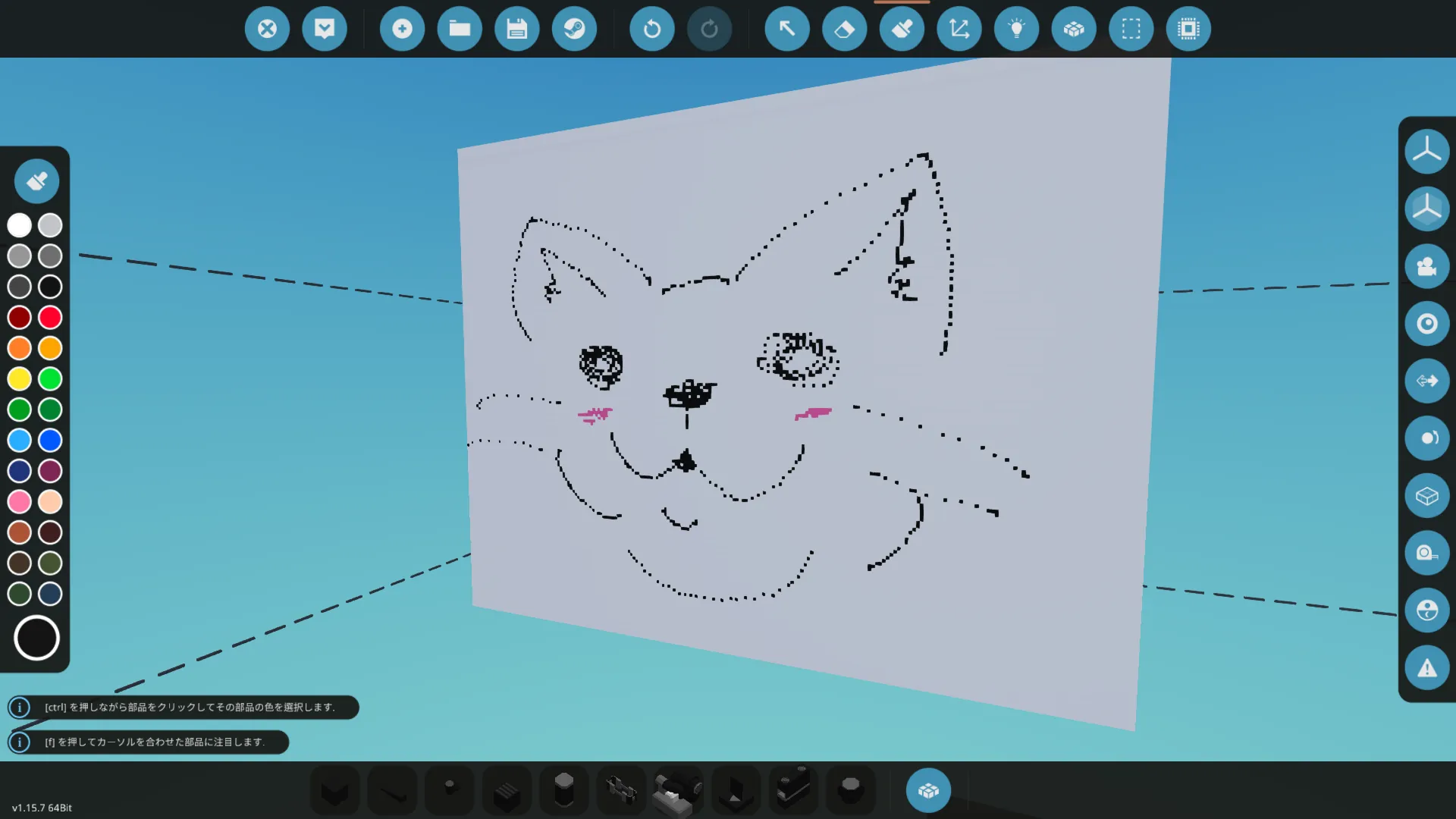Open the microcontroller chip editor icon
1456x819 pixels.
(1188, 29)
